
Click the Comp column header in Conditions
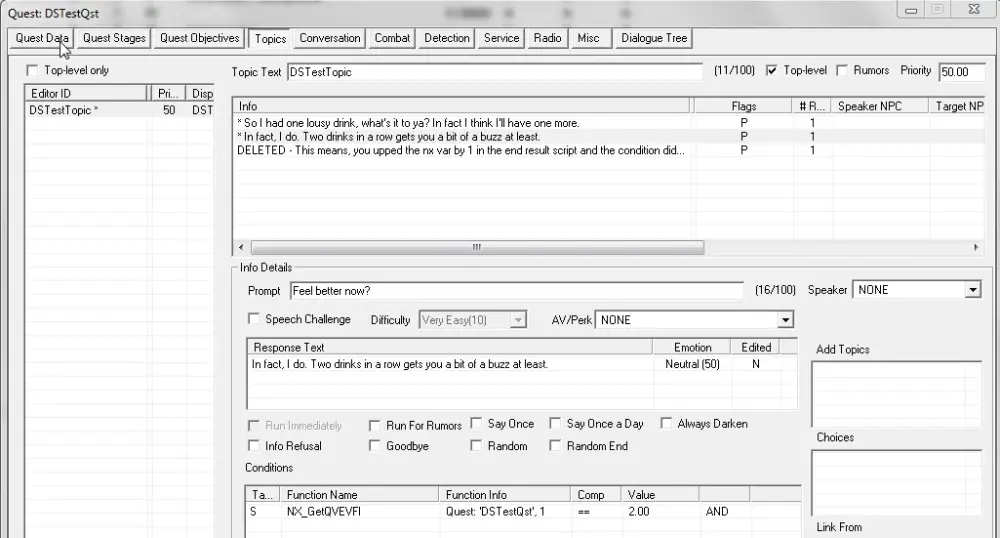[x=596, y=495]
